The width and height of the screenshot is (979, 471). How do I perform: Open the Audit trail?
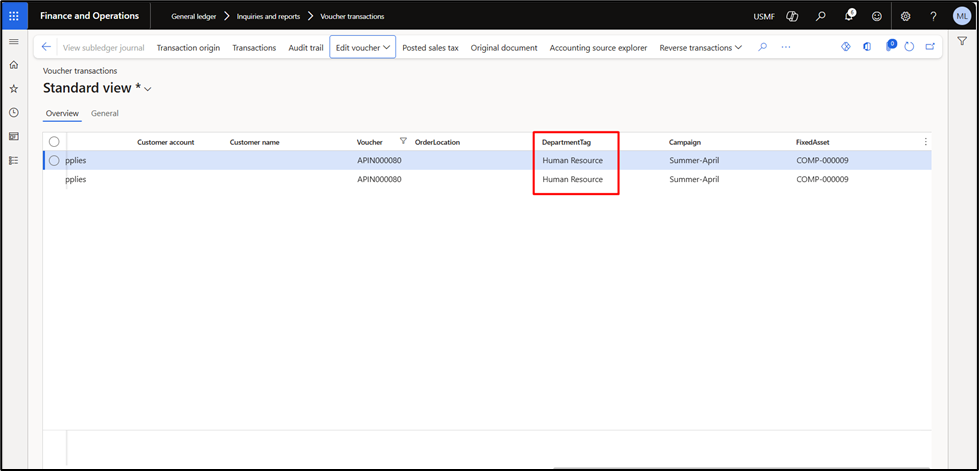coord(306,47)
